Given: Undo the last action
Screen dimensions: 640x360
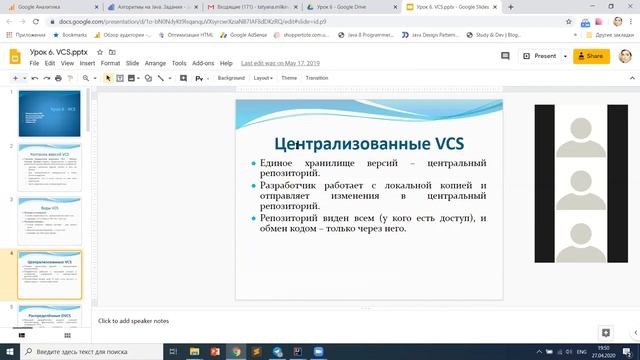Looking at the screenshot, I should pos(35,78).
